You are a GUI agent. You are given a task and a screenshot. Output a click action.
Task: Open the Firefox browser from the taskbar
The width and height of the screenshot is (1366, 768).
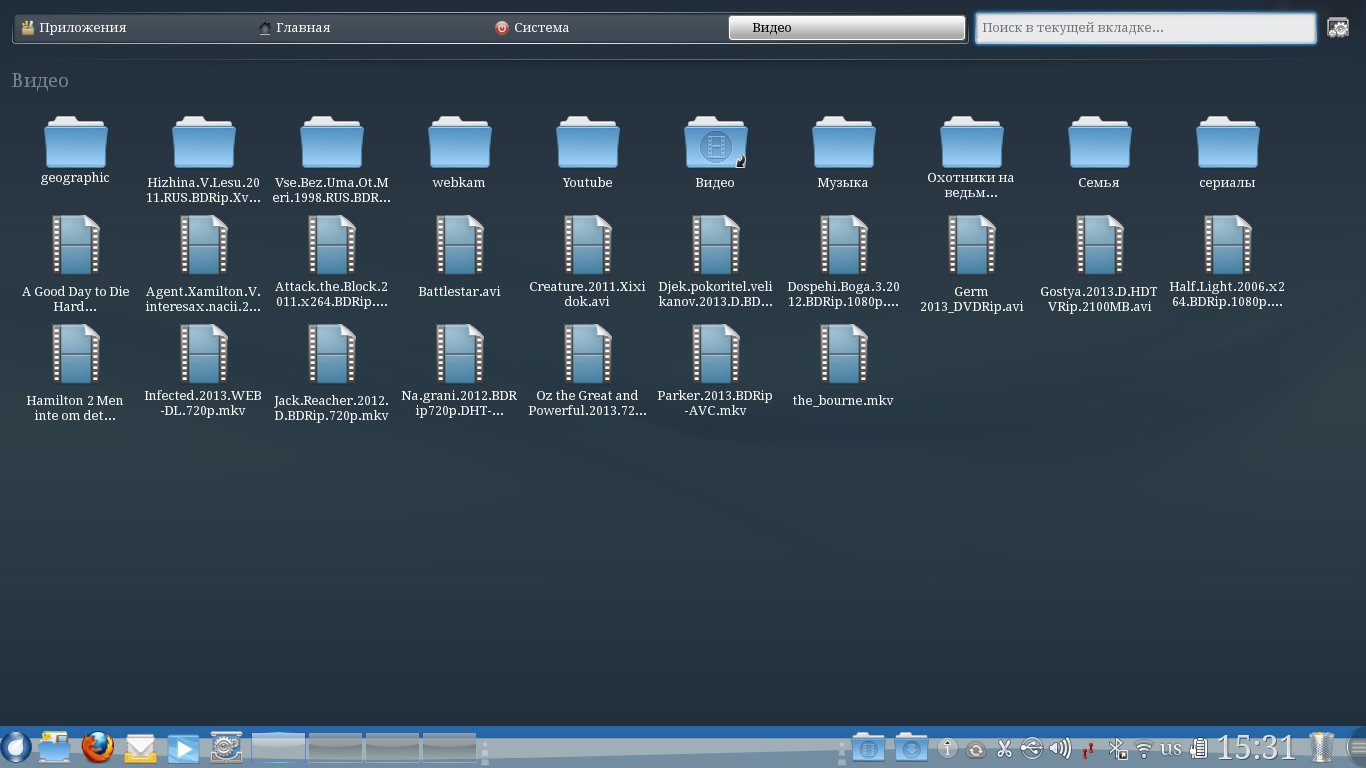97,747
